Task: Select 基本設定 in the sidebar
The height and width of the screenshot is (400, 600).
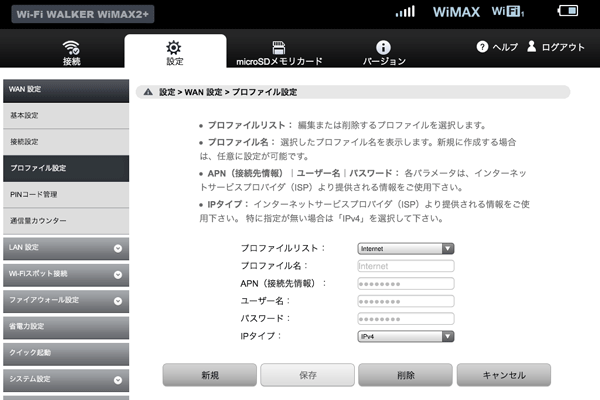Action: (64, 115)
